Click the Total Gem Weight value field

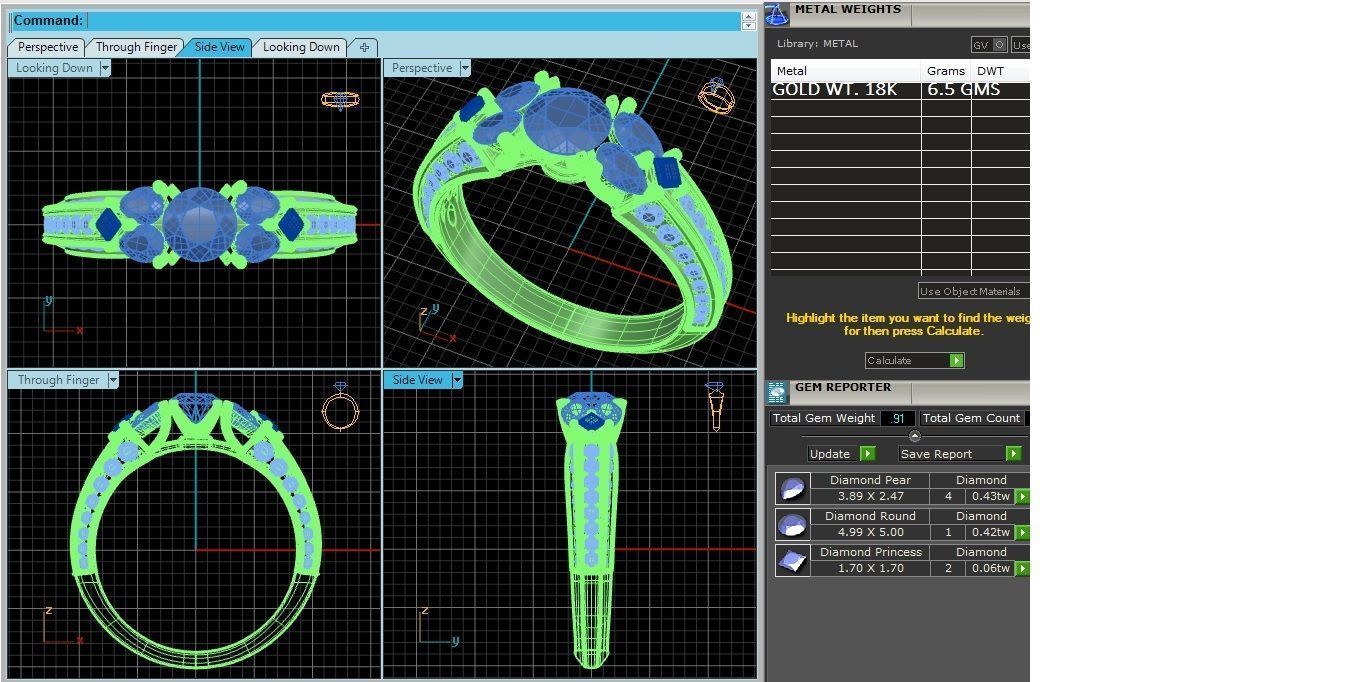point(897,418)
